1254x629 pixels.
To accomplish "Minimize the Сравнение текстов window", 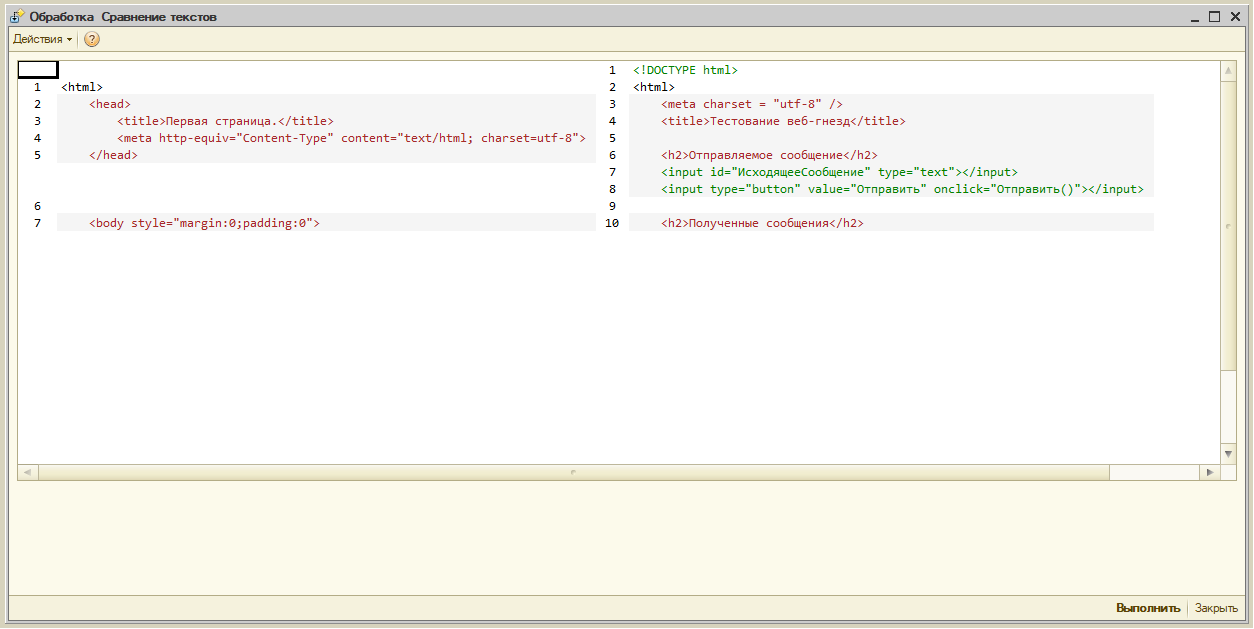I will pyautogui.click(x=1196, y=16).
